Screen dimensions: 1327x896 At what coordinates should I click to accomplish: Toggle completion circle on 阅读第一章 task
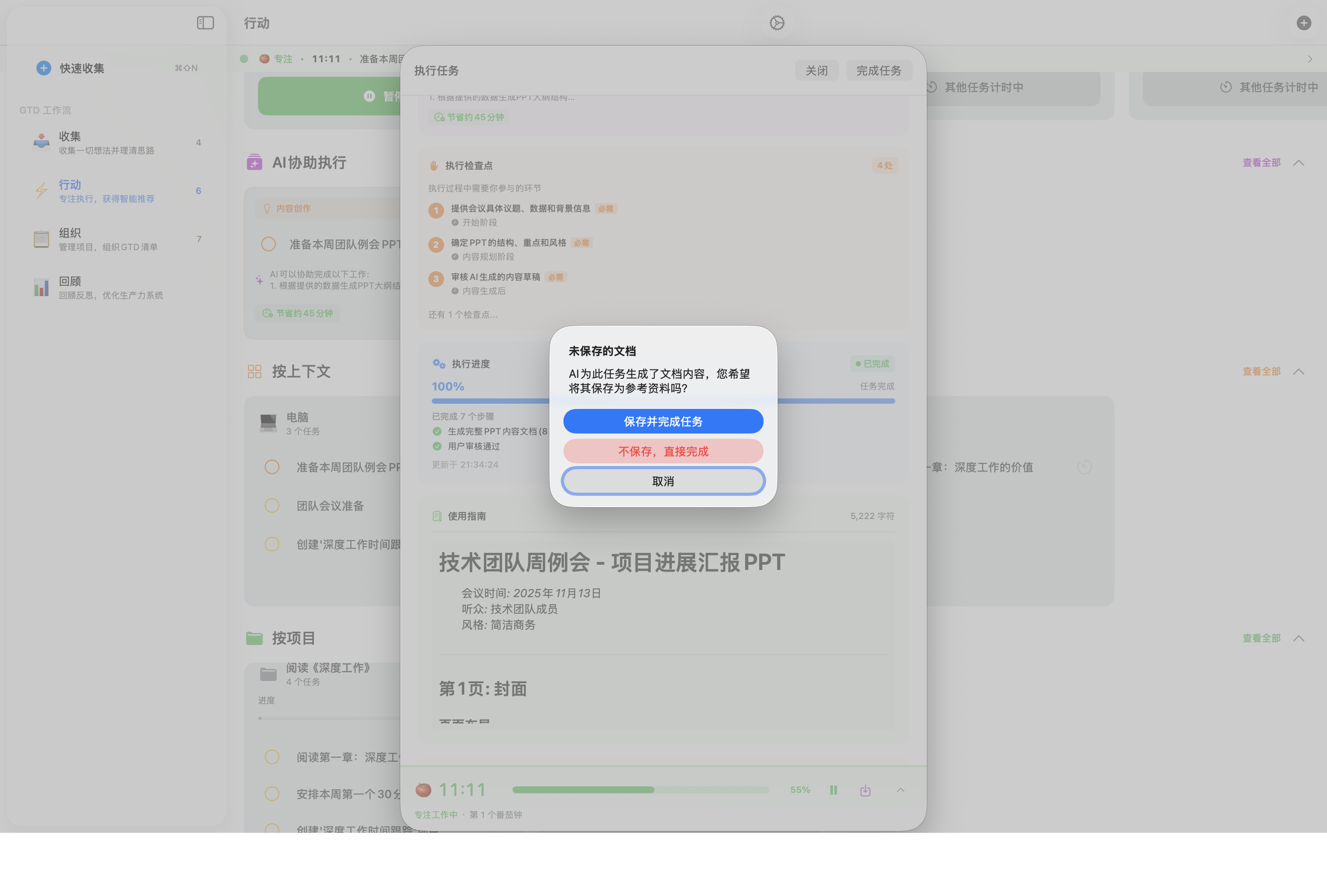tap(272, 756)
